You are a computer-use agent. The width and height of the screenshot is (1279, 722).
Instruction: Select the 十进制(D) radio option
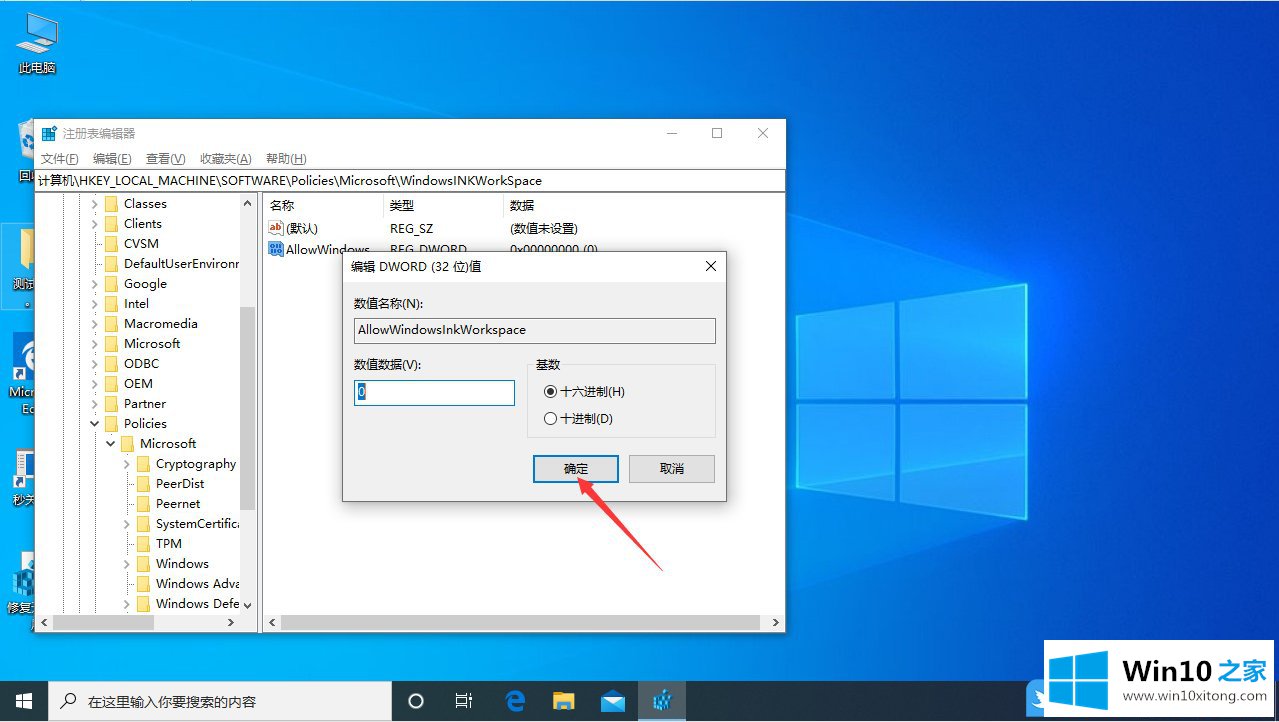click(550, 419)
